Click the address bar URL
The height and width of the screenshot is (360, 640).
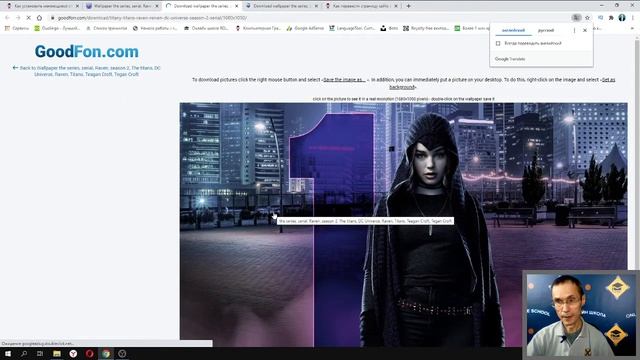point(152,18)
